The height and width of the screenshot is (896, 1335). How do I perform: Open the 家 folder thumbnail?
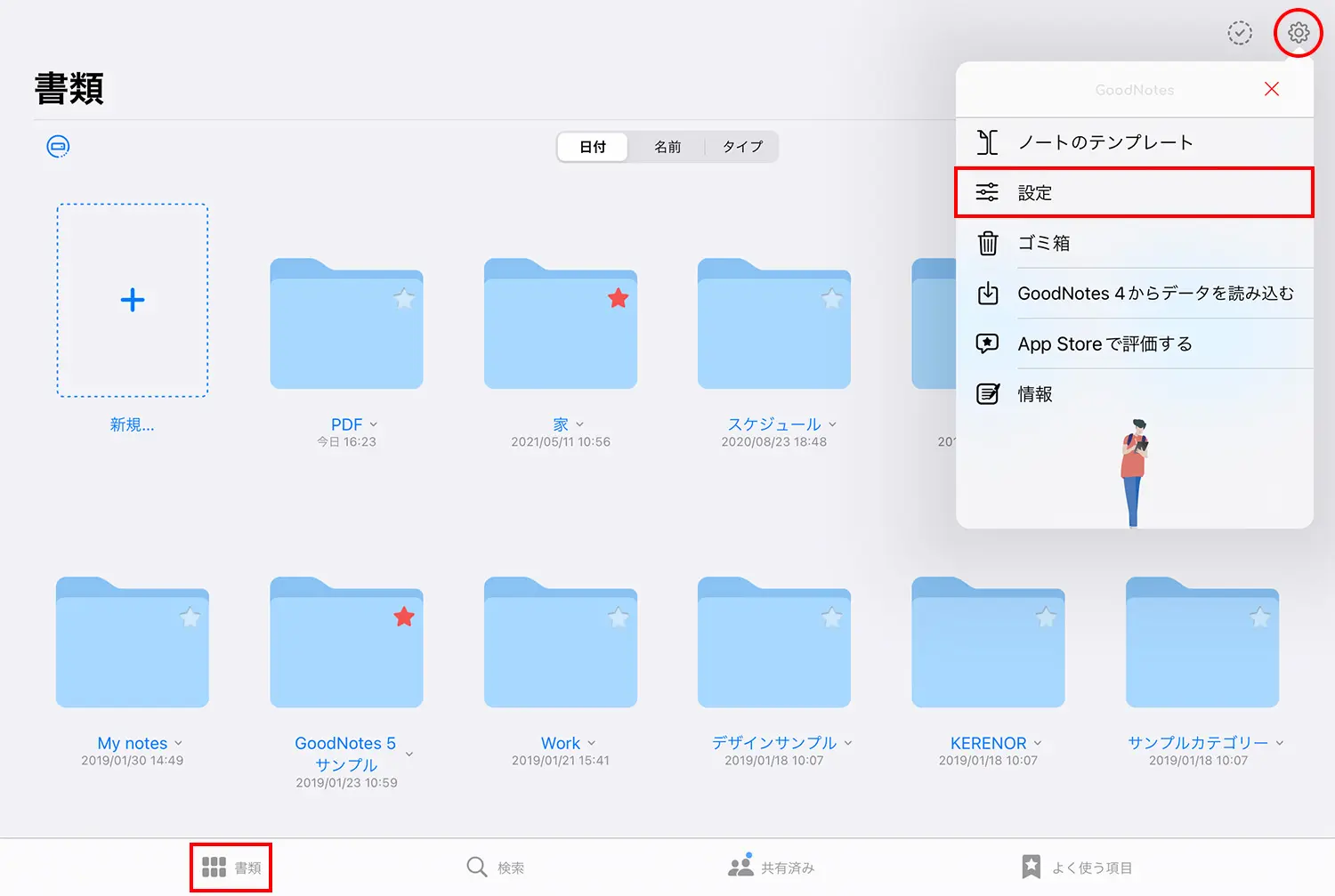tap(561, 324)
